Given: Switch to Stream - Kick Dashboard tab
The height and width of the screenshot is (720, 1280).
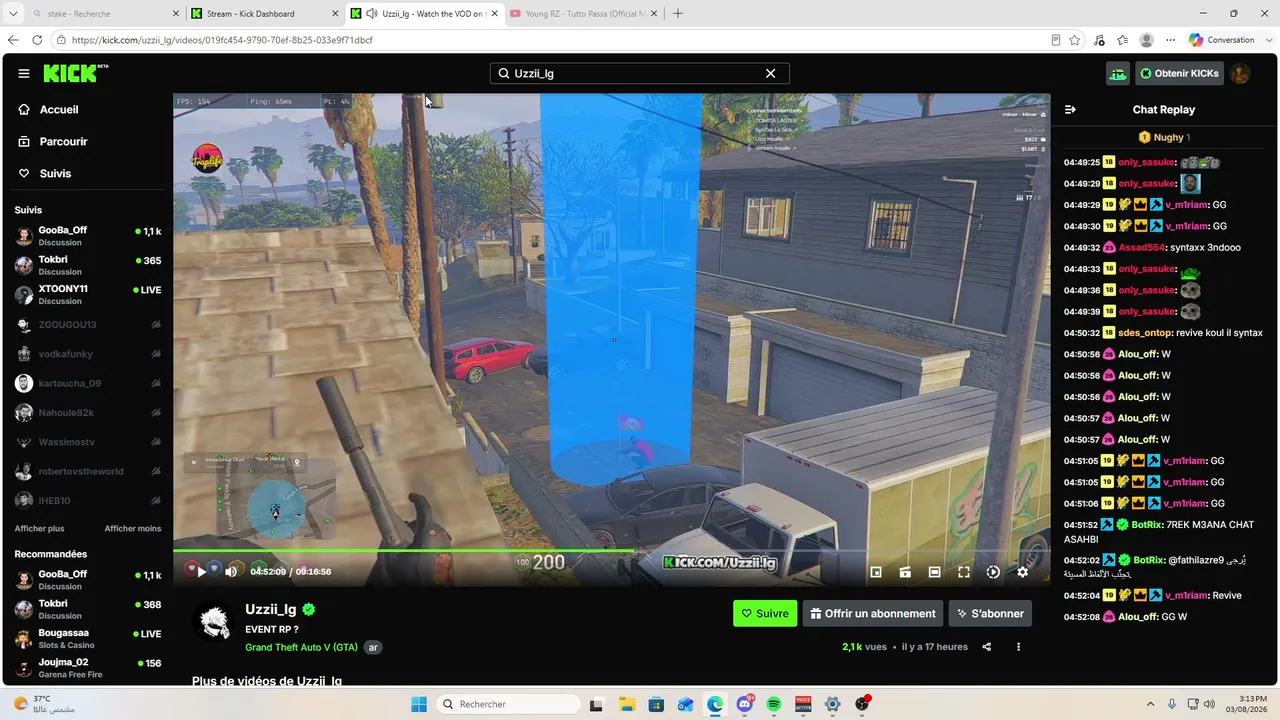Looking at the screenshot, I should pyautogui.click(x=264, y=14).
